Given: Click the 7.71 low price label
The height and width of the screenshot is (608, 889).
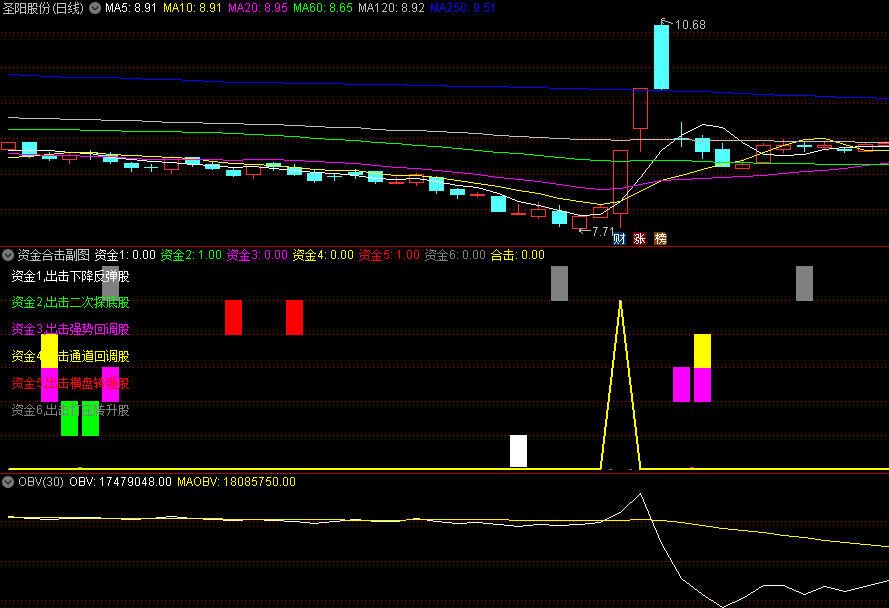Looking at the screenshot, I should tap(603, 231).
